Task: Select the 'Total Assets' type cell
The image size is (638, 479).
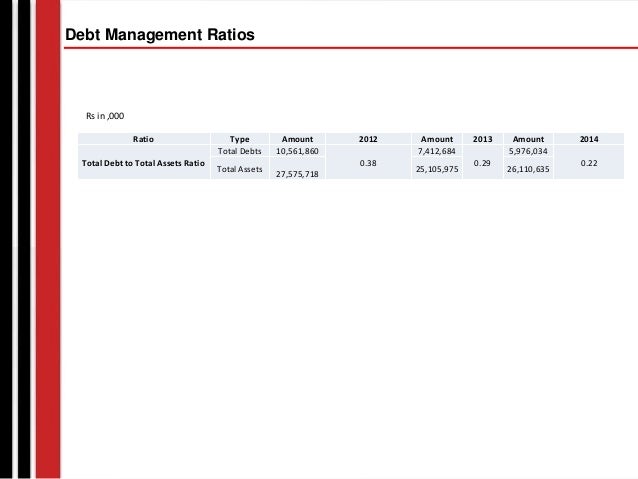Action: [239, 169]
